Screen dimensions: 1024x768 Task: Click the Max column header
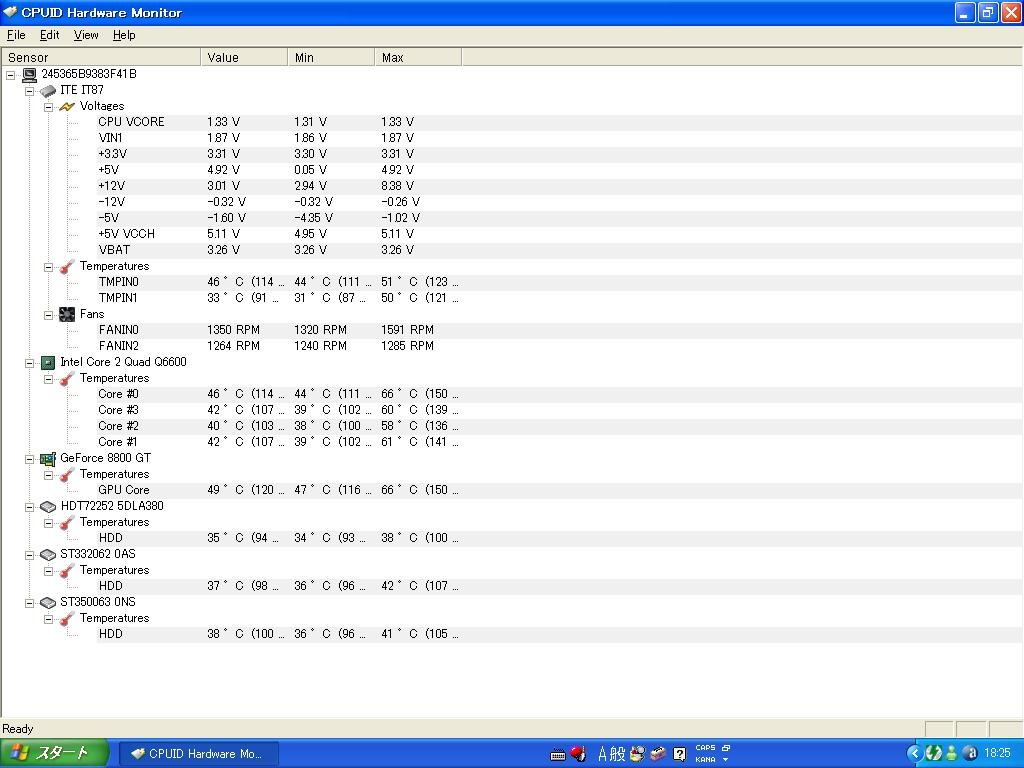tap(418, 57)
